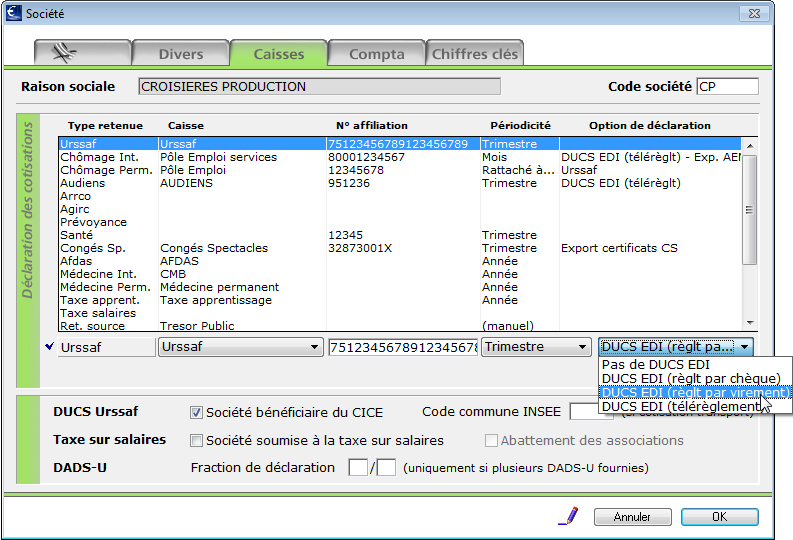The image size is (793, 540).
Task: Select the Chômage Perm. row
Action: pyautogui.click(x=400, y=170)
